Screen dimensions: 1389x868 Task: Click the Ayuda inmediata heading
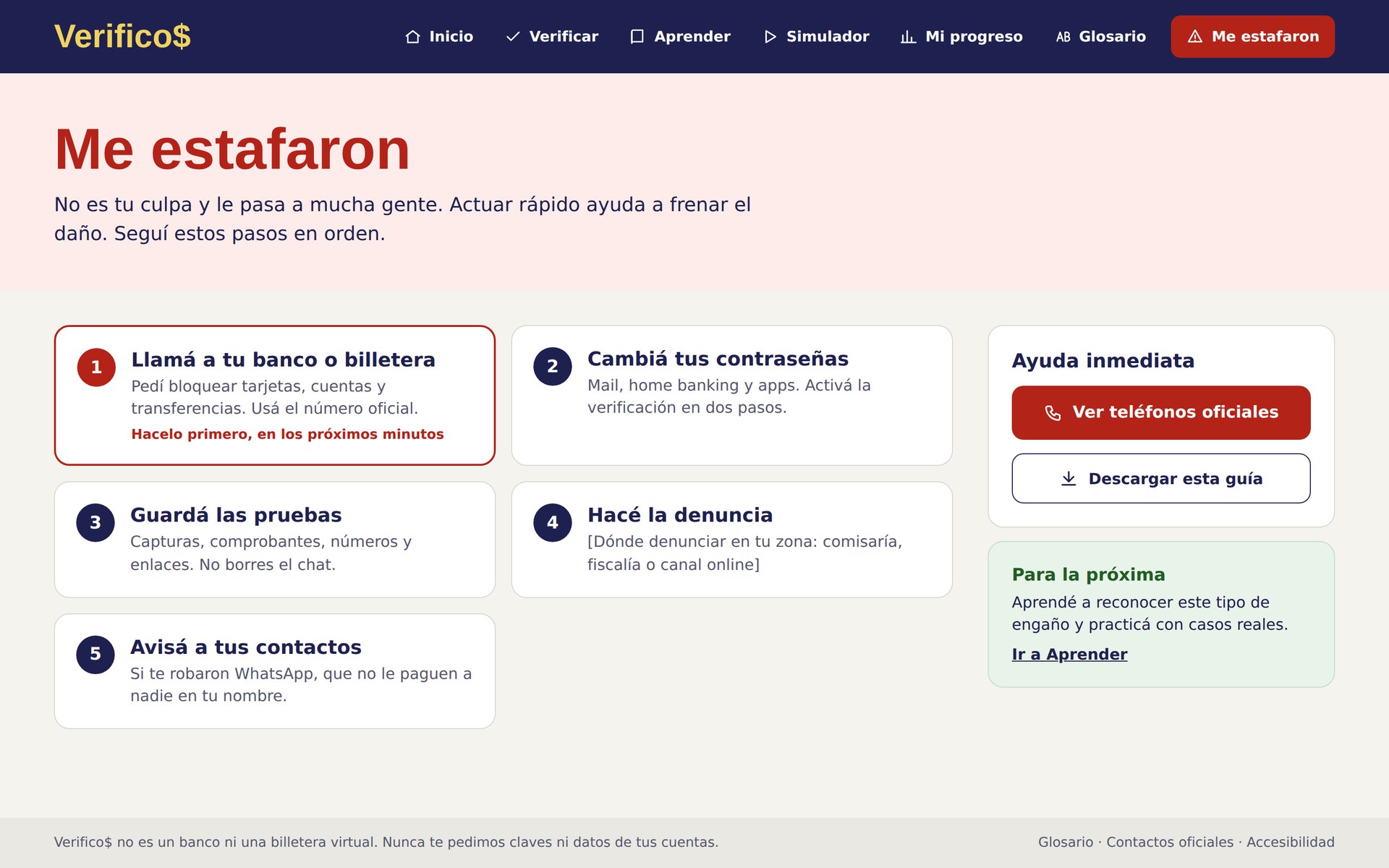click(x=1103, y=360)
